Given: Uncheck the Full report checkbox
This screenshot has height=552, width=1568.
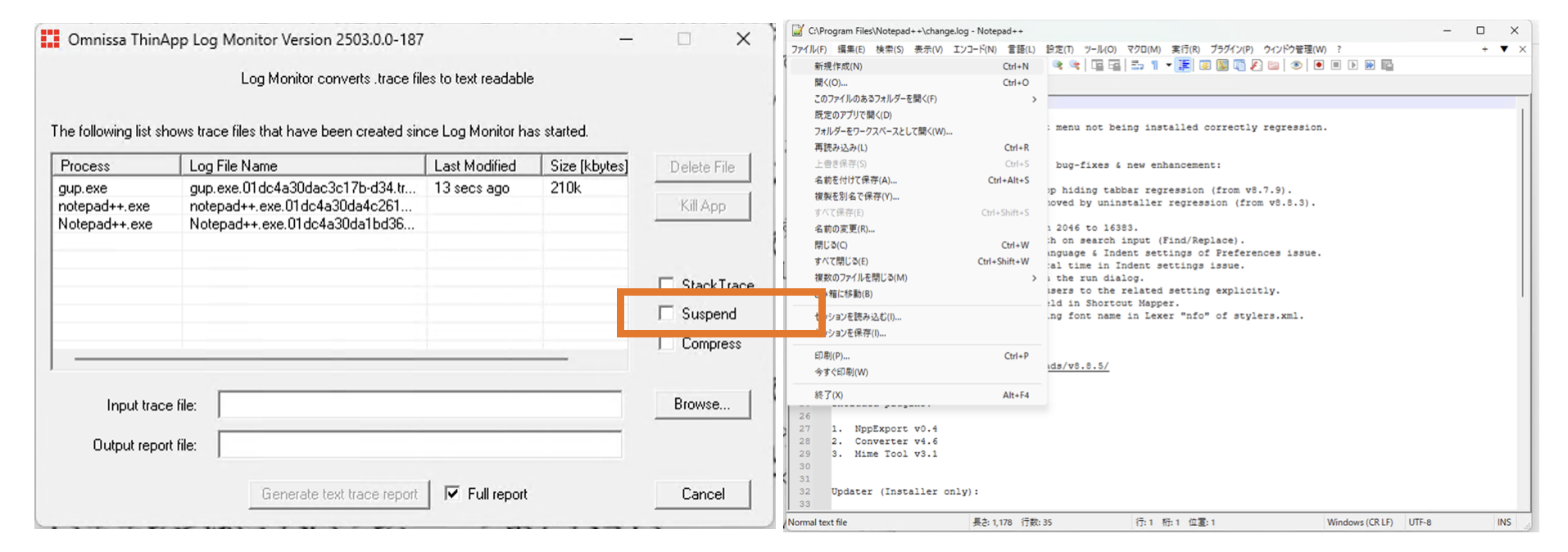Looking at the screenshot, I should (452, 493).
